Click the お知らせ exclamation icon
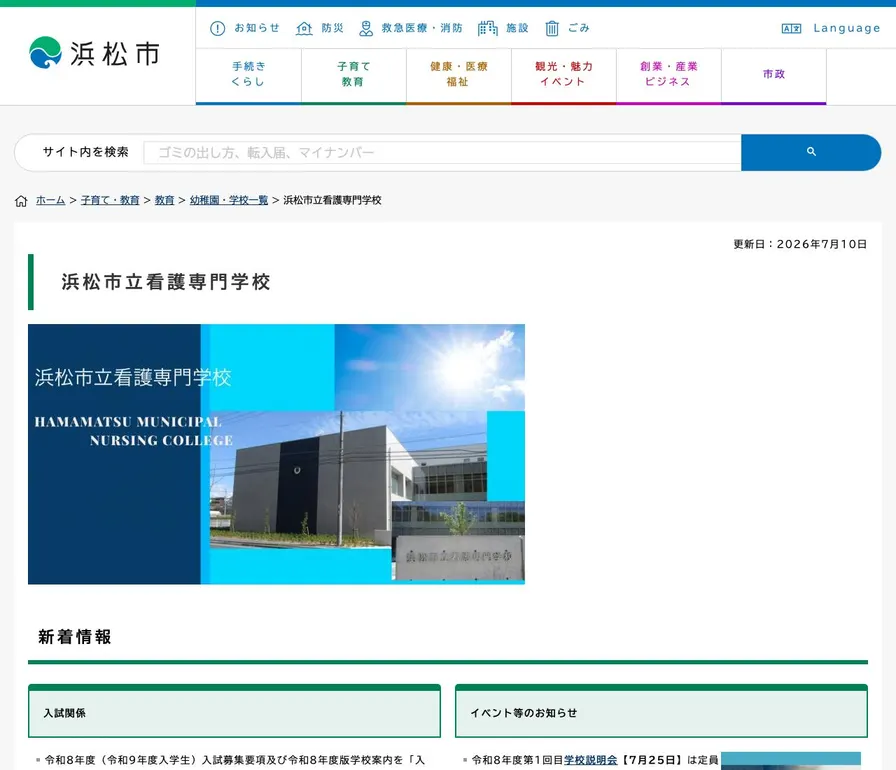This screenshot has width=896, height=770. (217, 28)
